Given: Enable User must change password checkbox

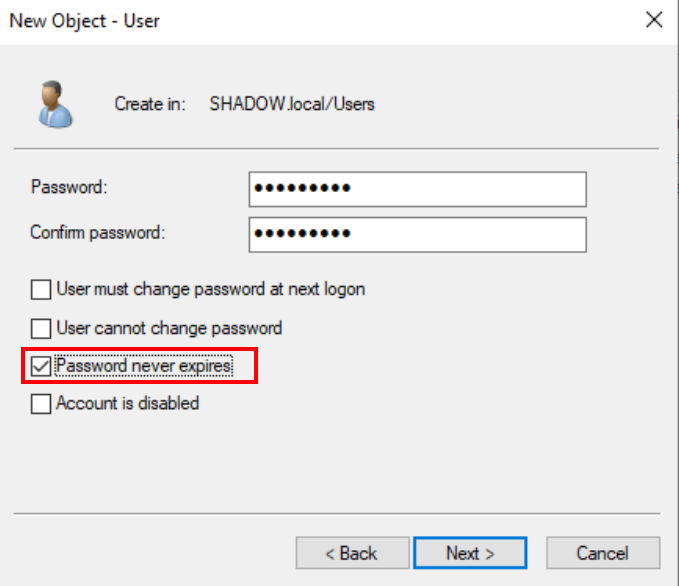Looking at the screenshot, I should 41,290.
